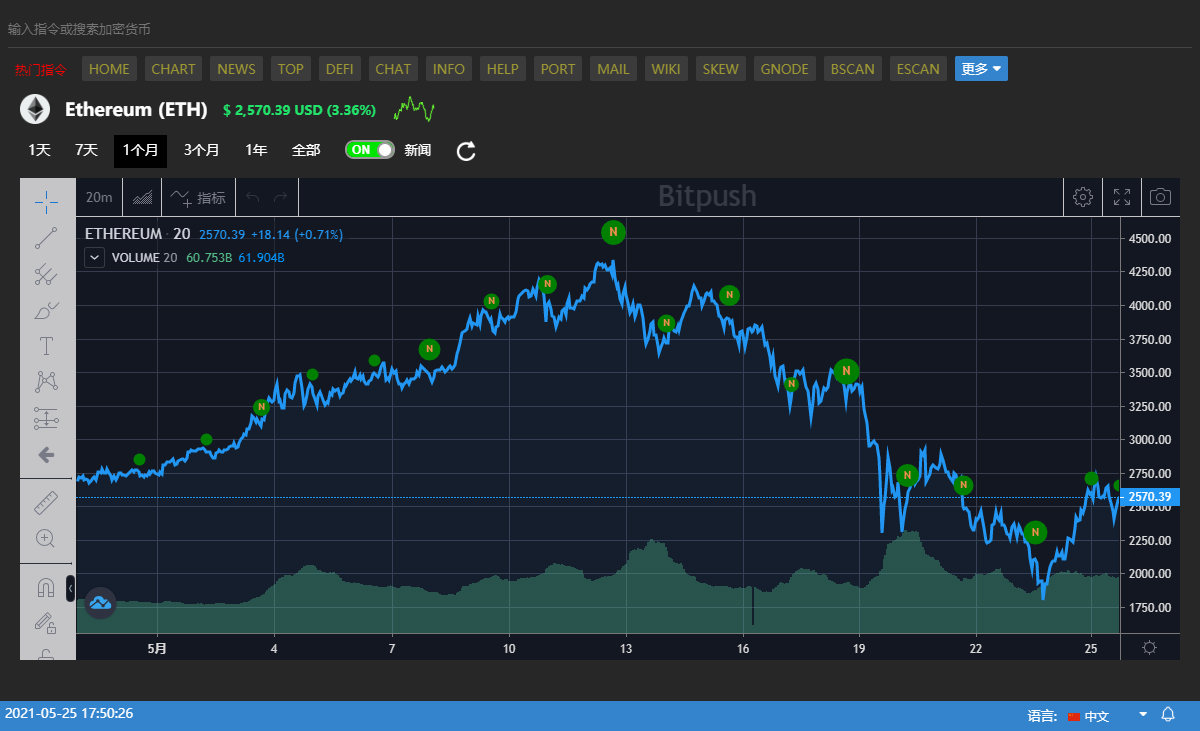Screen dimensions: 1200x731
Task: Click the ETHEREUM series legend title
Action: 123,234
